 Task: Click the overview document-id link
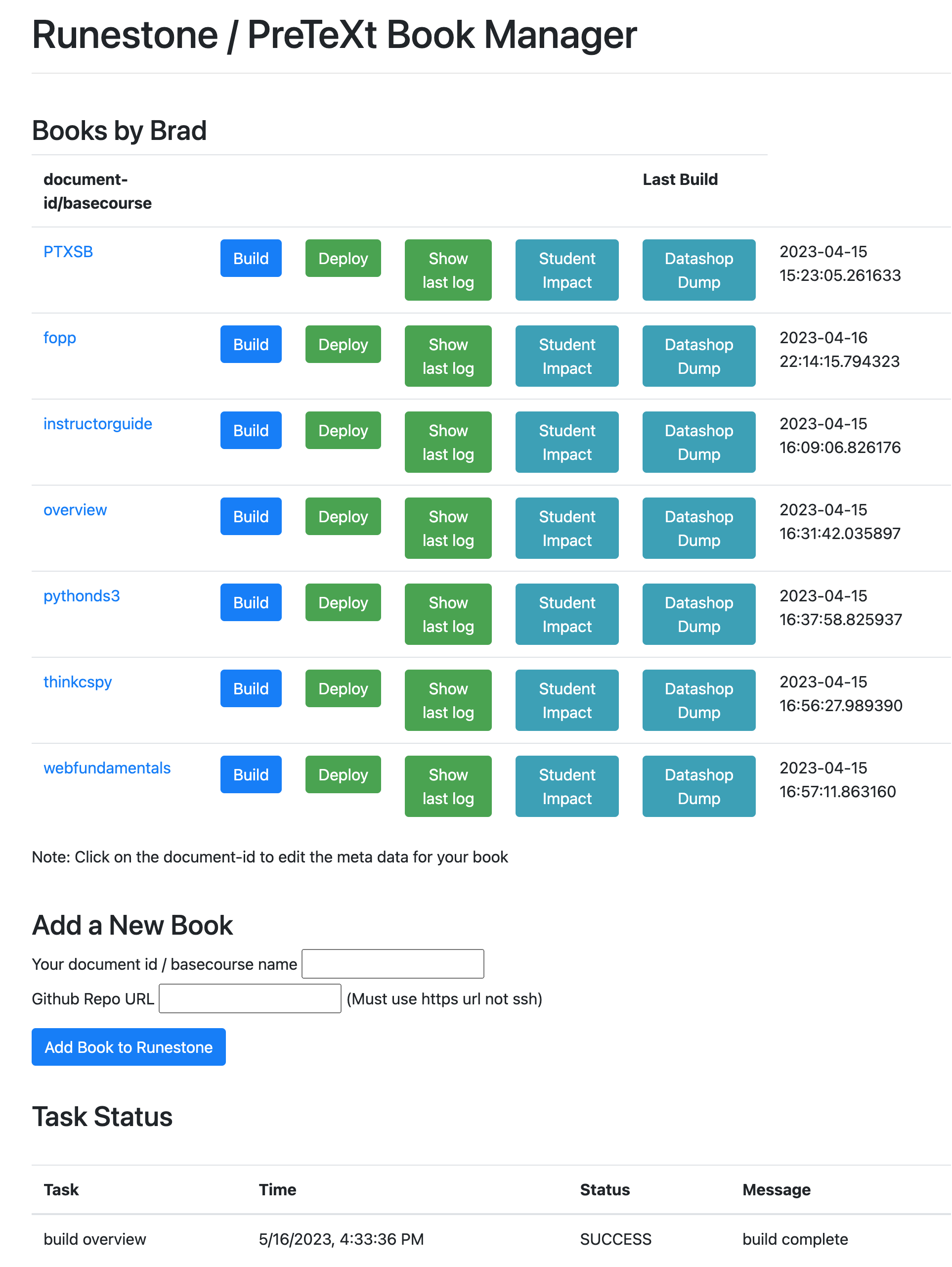[75, 509]
